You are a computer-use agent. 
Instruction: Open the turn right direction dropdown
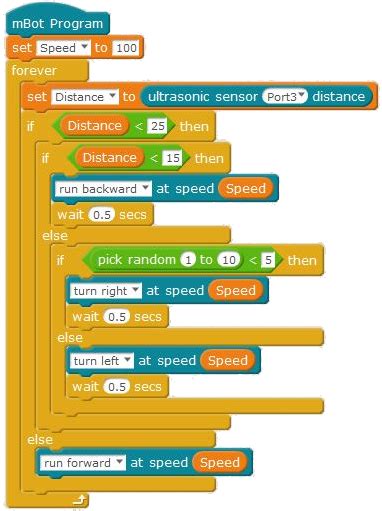tap(106, 291)
